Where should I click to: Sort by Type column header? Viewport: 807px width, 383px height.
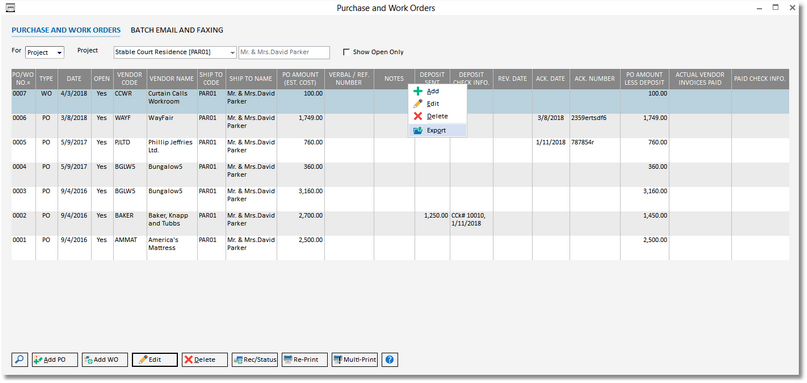click(46, 79)
